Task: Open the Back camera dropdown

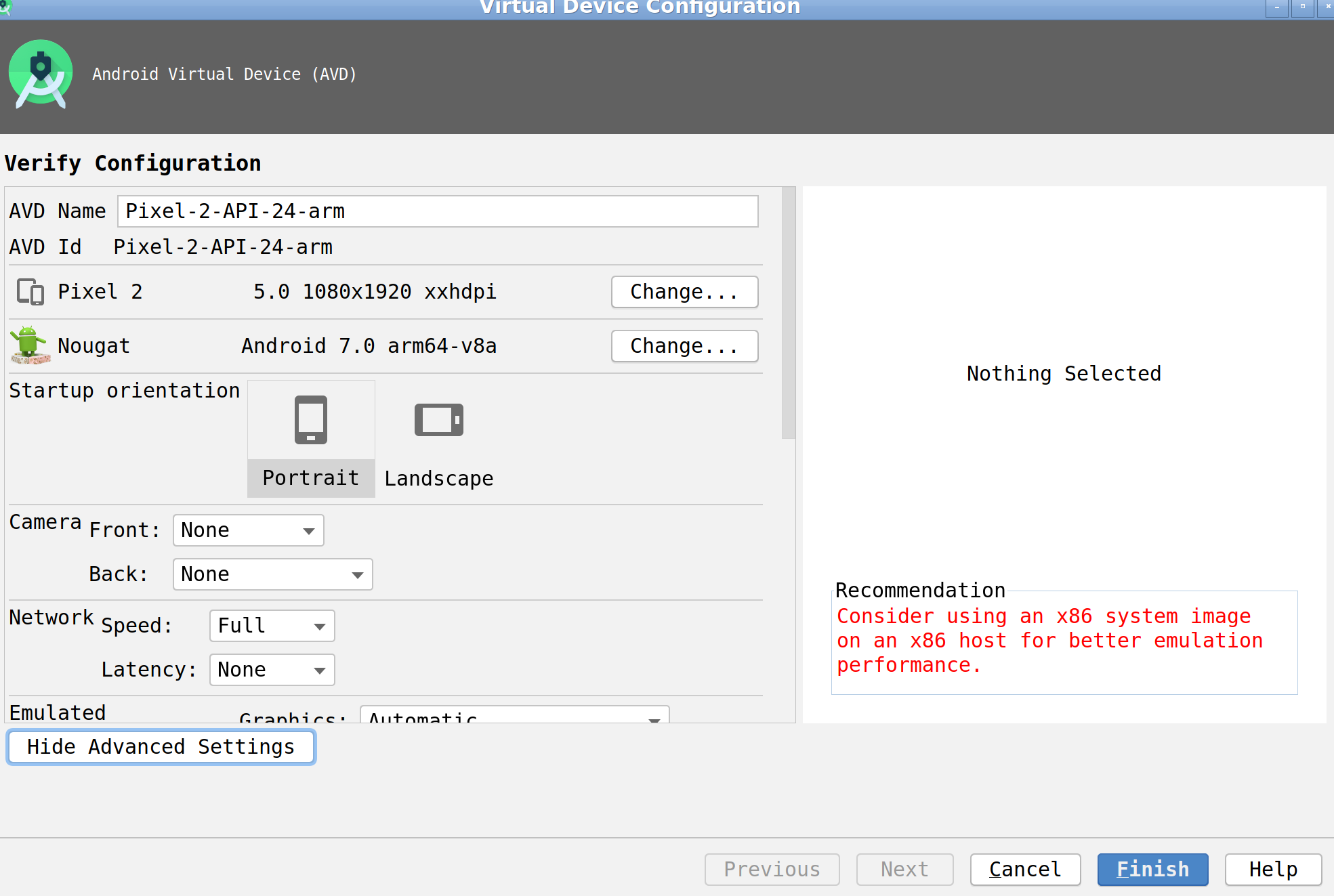Action: pos(273,574)
